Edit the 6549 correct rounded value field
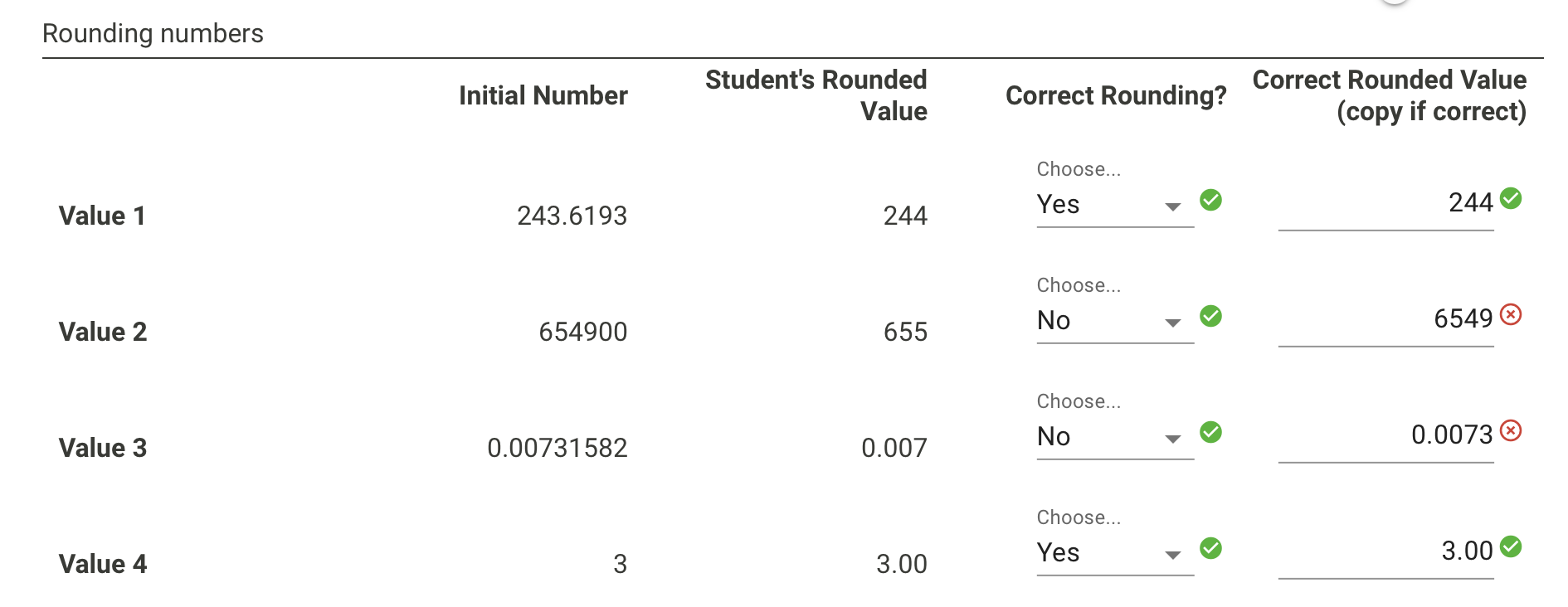Viewport: 1568px width, 607px height. coord(1385,321)
